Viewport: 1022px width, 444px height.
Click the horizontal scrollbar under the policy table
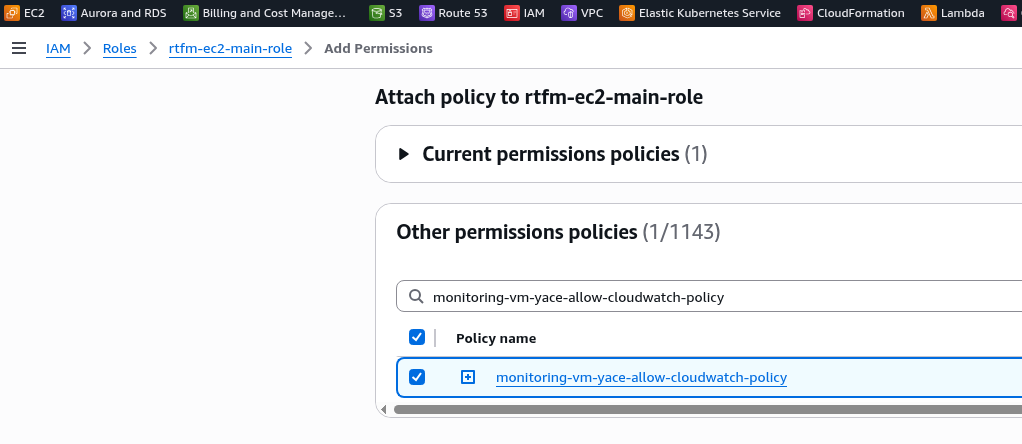pyautogui.click(x=700, y=409)
